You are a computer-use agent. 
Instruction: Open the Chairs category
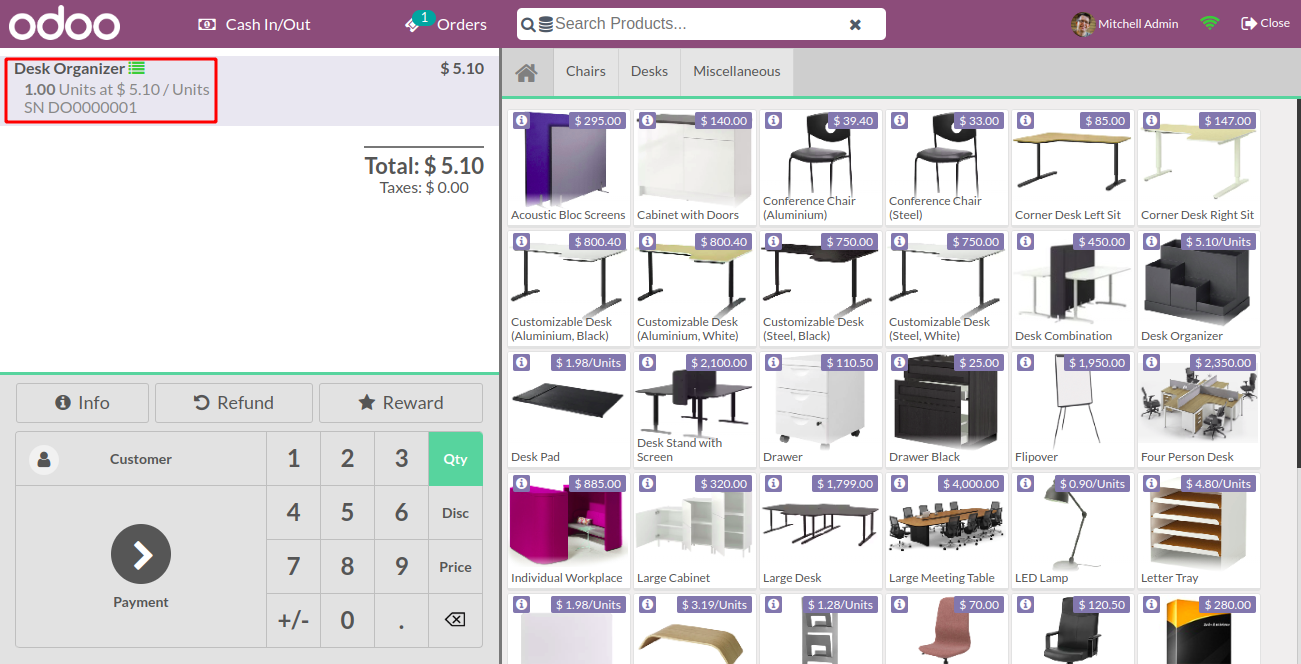click(x=585, y=71)
